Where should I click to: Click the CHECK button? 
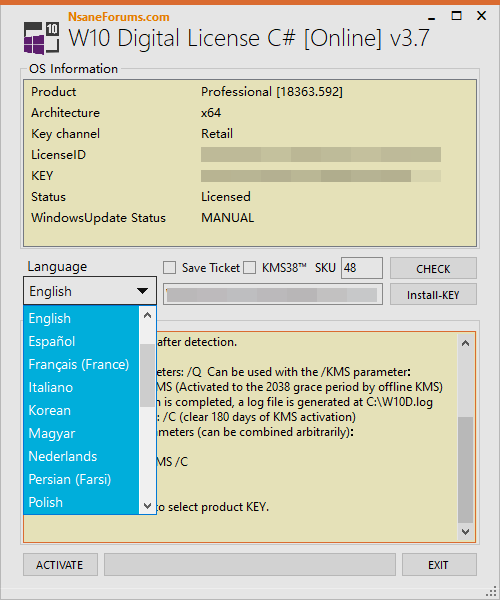(x=433, y=268)
